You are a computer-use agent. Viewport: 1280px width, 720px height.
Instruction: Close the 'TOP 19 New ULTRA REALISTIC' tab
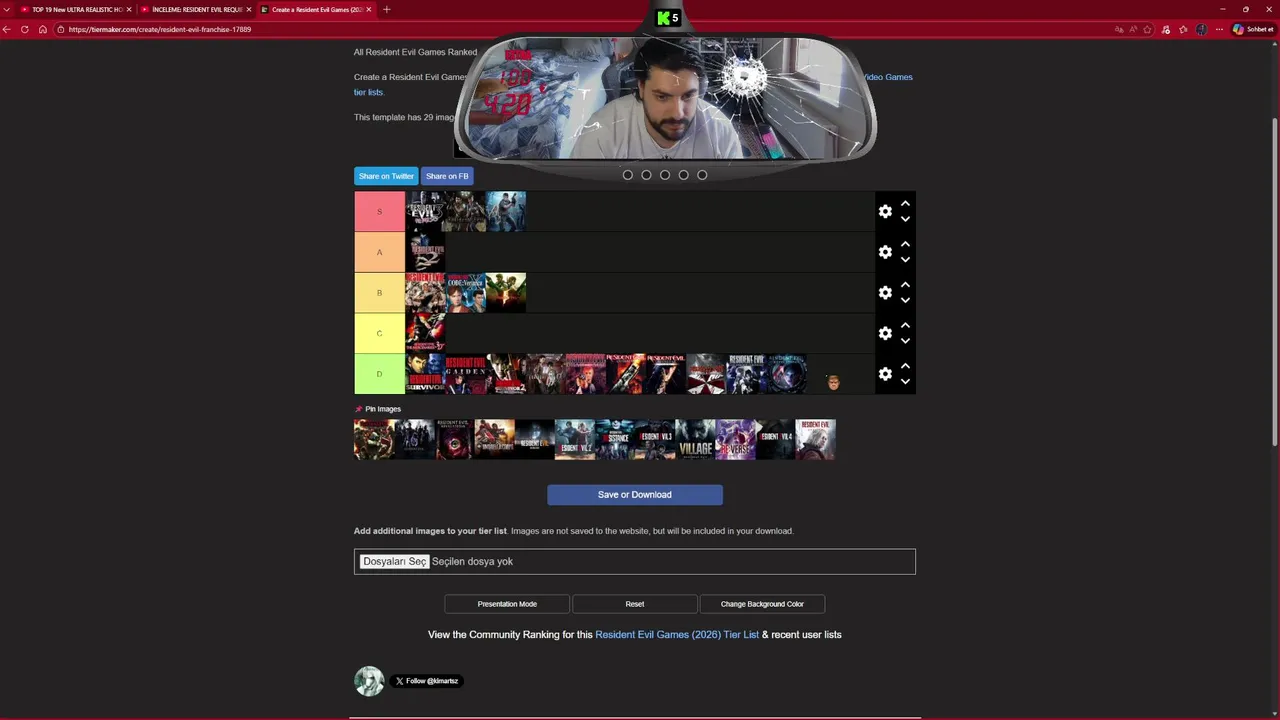129,9
